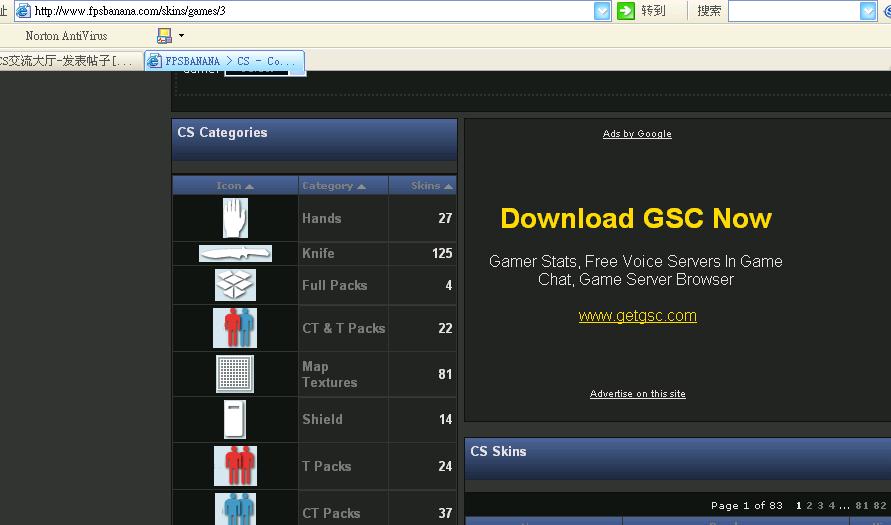Screen dimensions: 891x525
Task: Sort the table by Category column
Action: (333, 186)
